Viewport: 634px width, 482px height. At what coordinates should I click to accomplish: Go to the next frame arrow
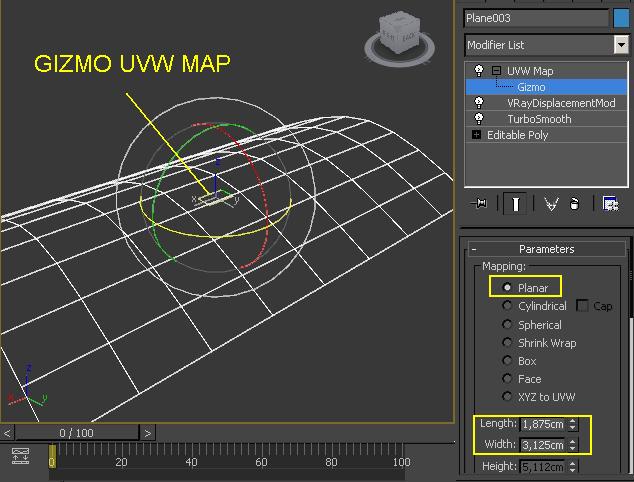[x=148, y=433]
